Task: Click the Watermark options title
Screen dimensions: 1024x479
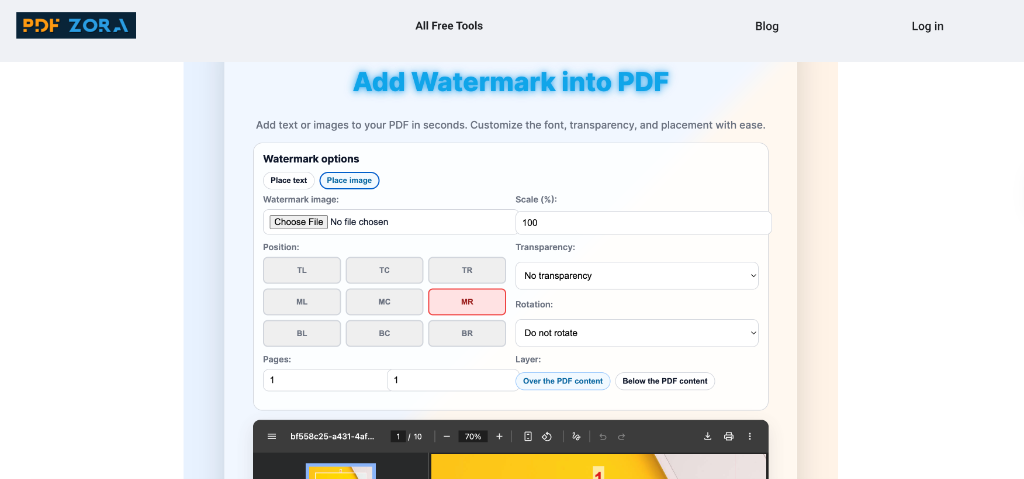Action: click(311, 159)
